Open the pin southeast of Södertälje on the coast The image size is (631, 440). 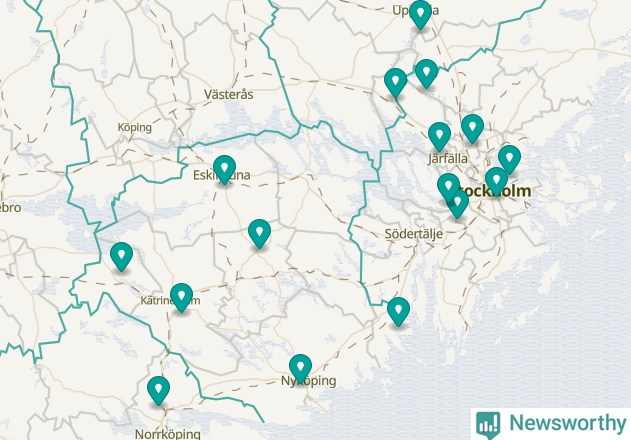pyautogui.click(x=398, y=312)
